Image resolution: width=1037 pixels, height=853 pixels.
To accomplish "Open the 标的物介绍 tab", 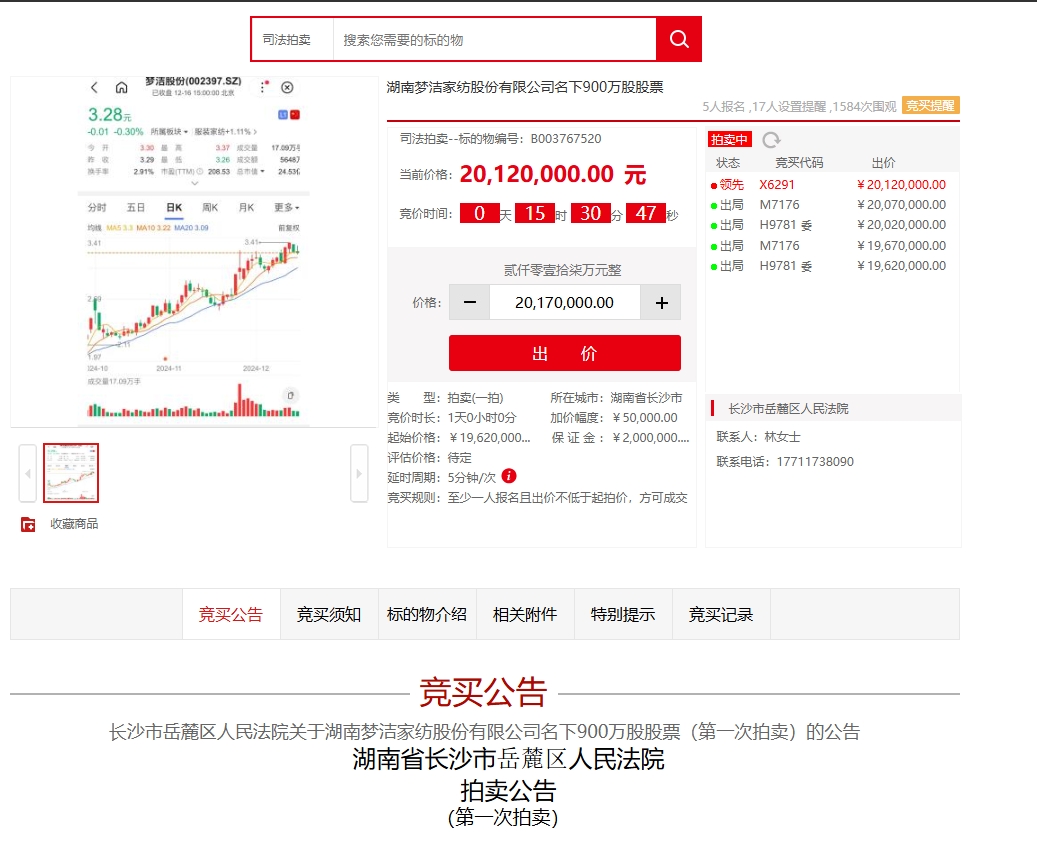I will coord(427,614).
